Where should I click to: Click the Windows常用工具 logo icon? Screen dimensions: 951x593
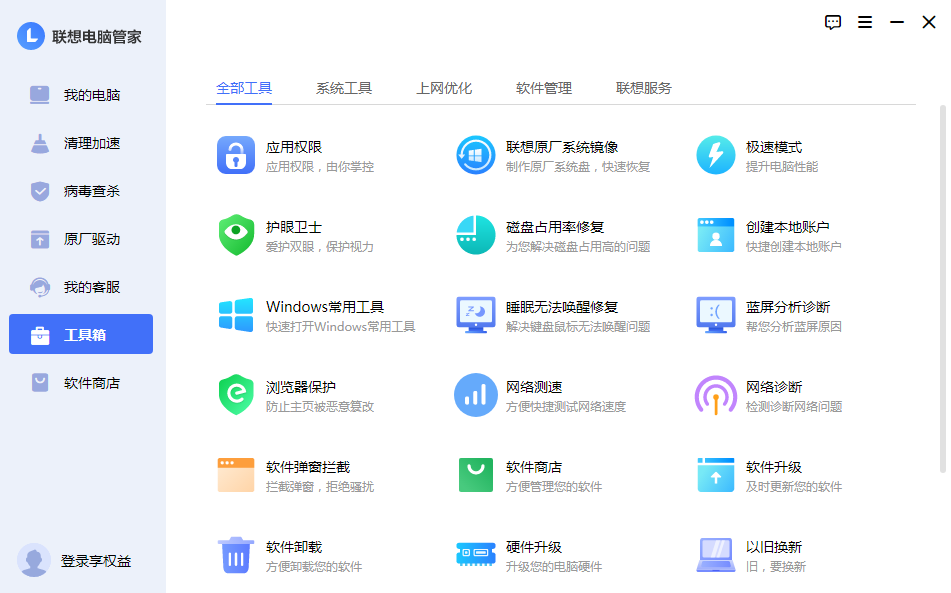(x=236, y=315)
